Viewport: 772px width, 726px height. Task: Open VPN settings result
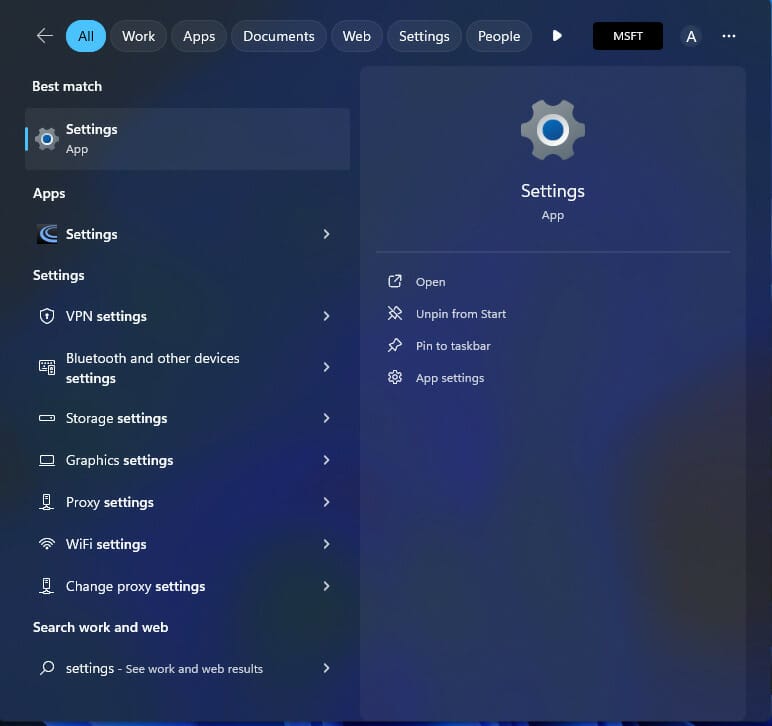point(188,316)
